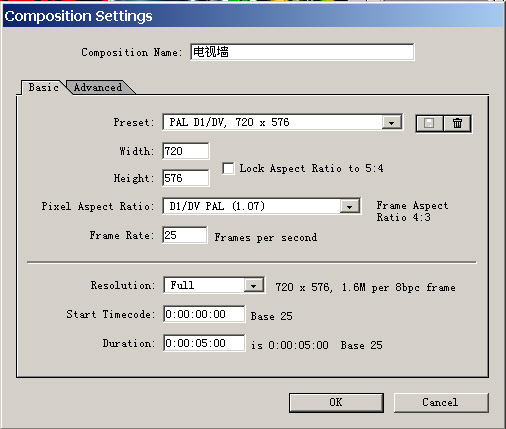The image size is (506, 429).
Task: Enable Lock Aspect Ratio to 5:4 checkbox
Action: [228, 168]
